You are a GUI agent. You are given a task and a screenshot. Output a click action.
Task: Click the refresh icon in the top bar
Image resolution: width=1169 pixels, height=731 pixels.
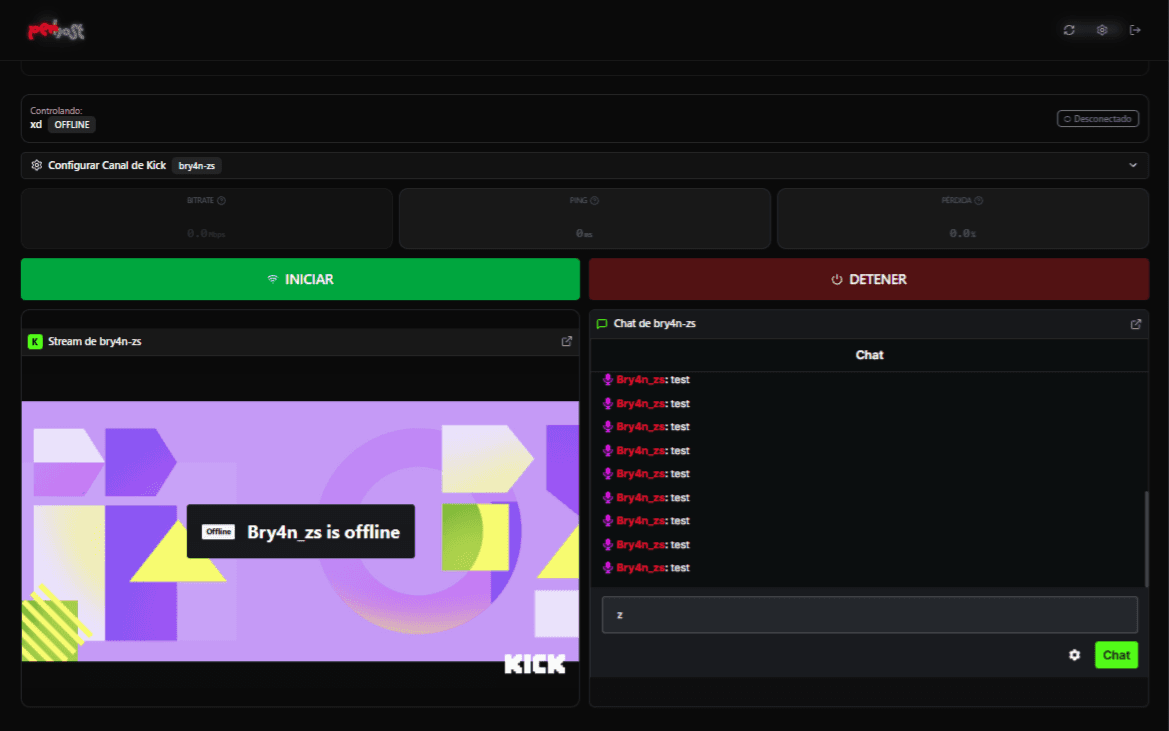pos(1069,29)
